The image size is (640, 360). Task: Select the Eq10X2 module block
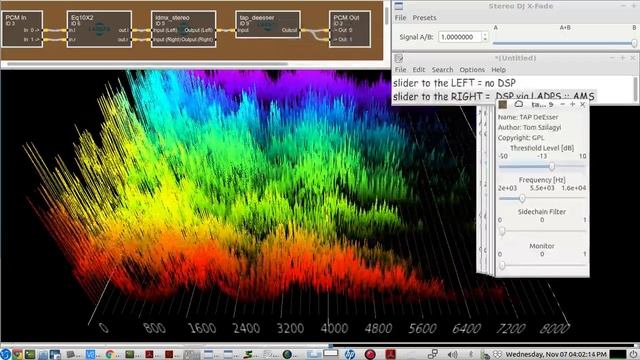pyautogui.click(x=99, y=29)
